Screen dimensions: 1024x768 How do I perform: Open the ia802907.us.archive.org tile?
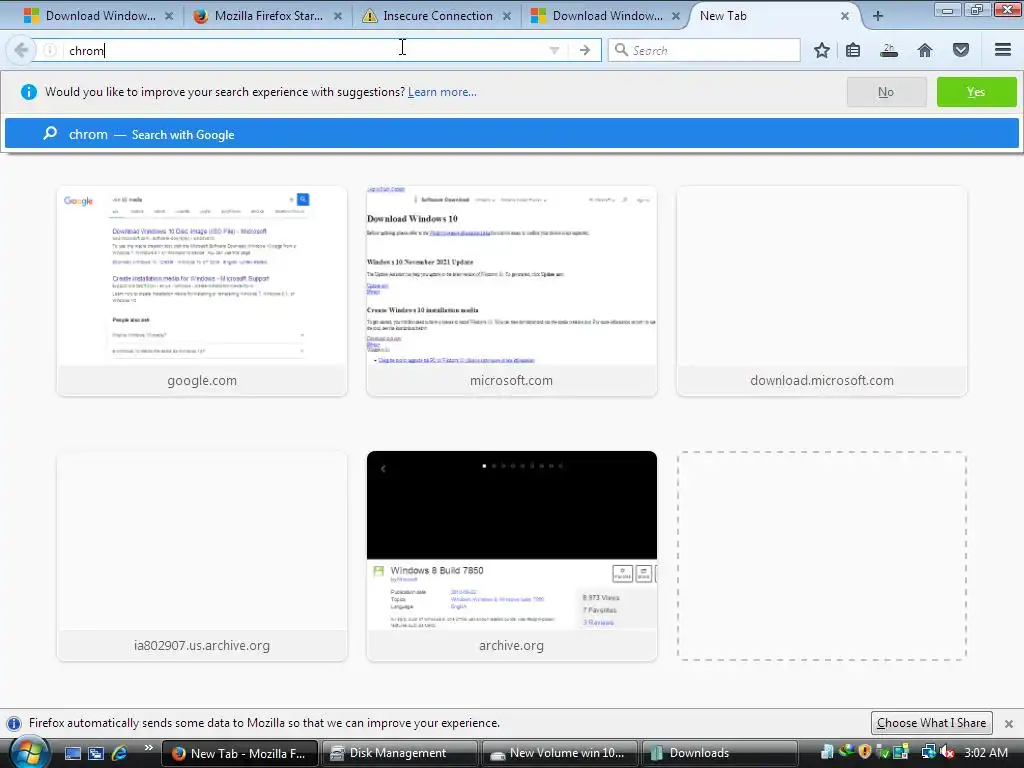point(202,556)
